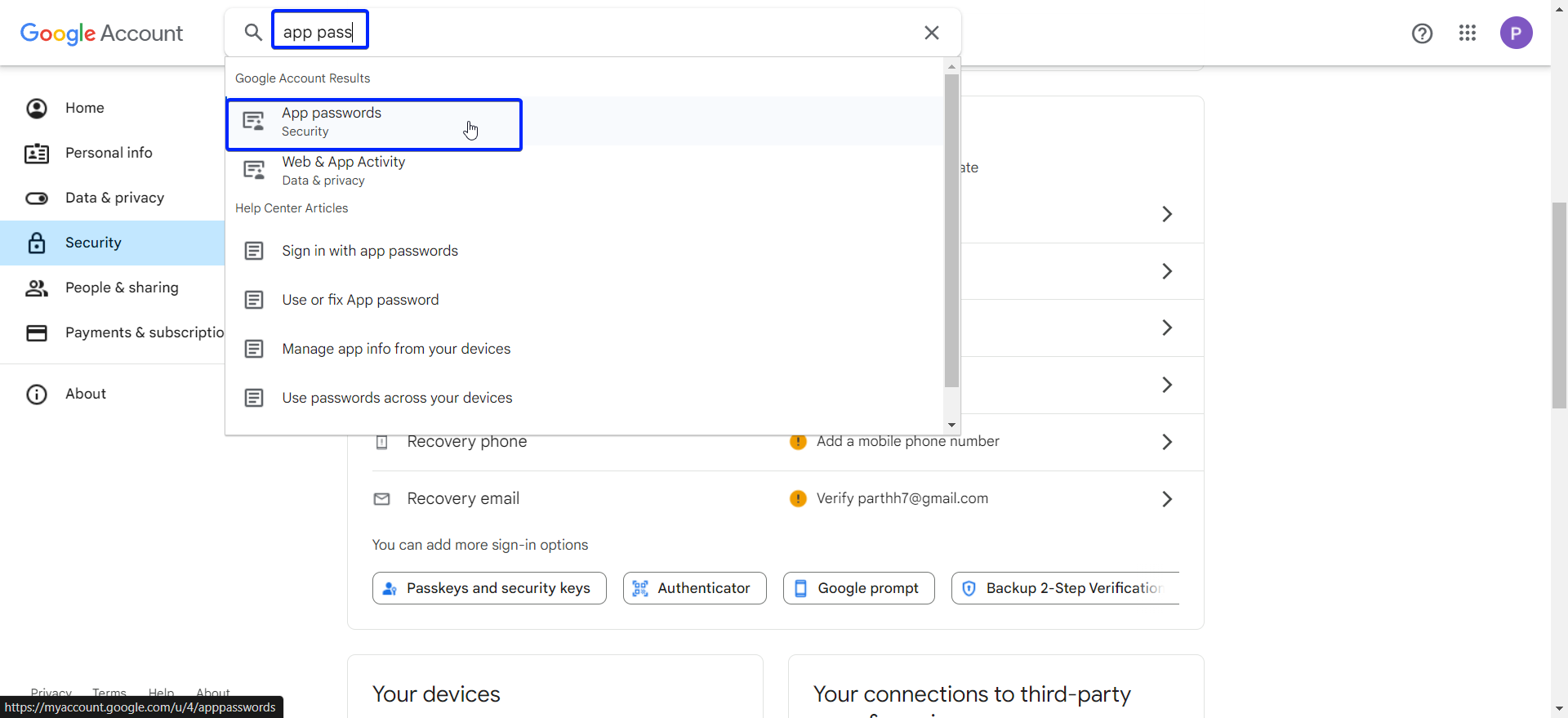Click the Use or fix App password article icon
Screen dimensions: 1568x718
pyautogui.click(x=254, y=300)
